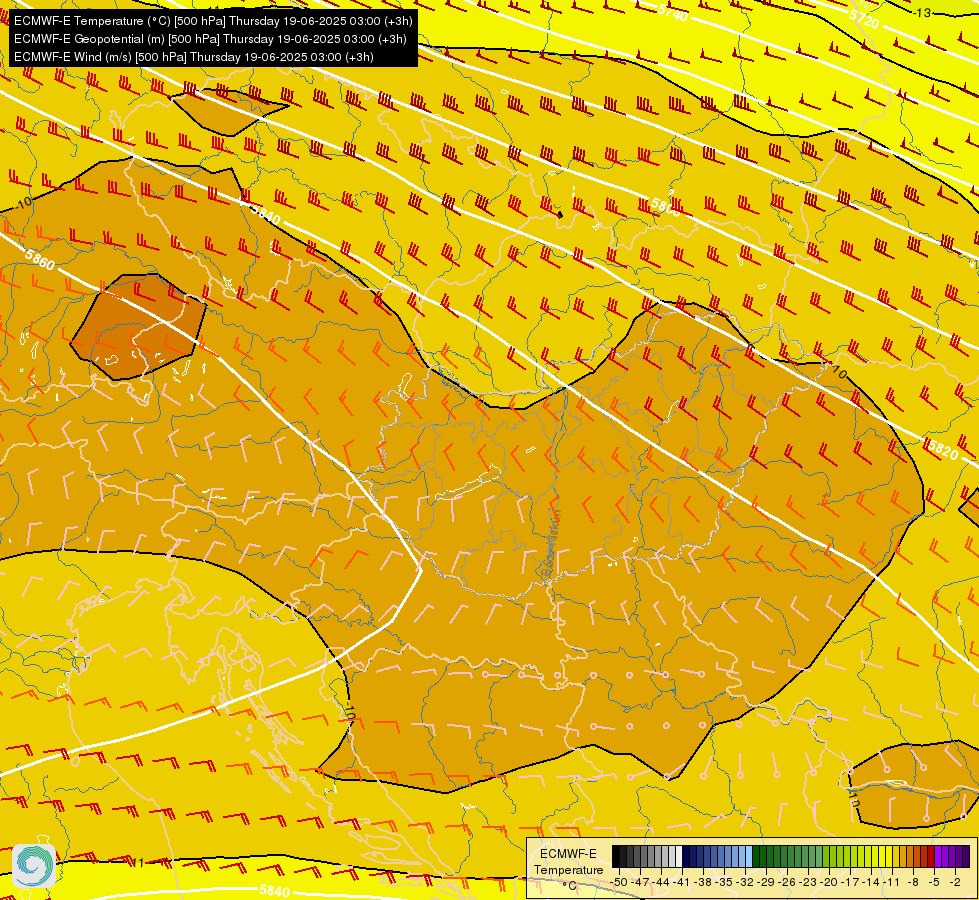Viewport: 979px width, 900px height.
Task: Click the -23 legend value
Action: click(808, 883)
